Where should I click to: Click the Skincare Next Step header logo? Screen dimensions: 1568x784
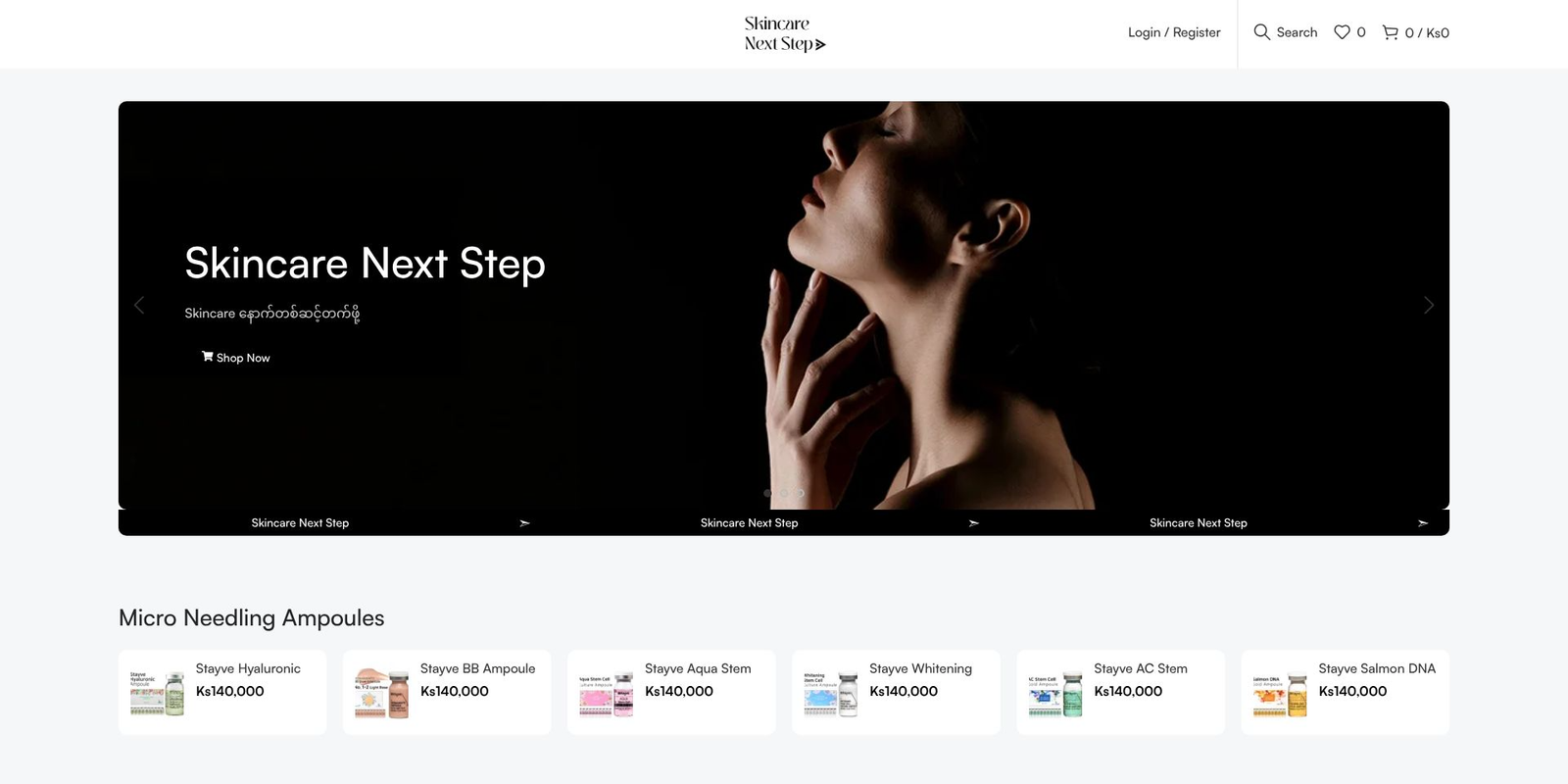(x=784, y=33)
